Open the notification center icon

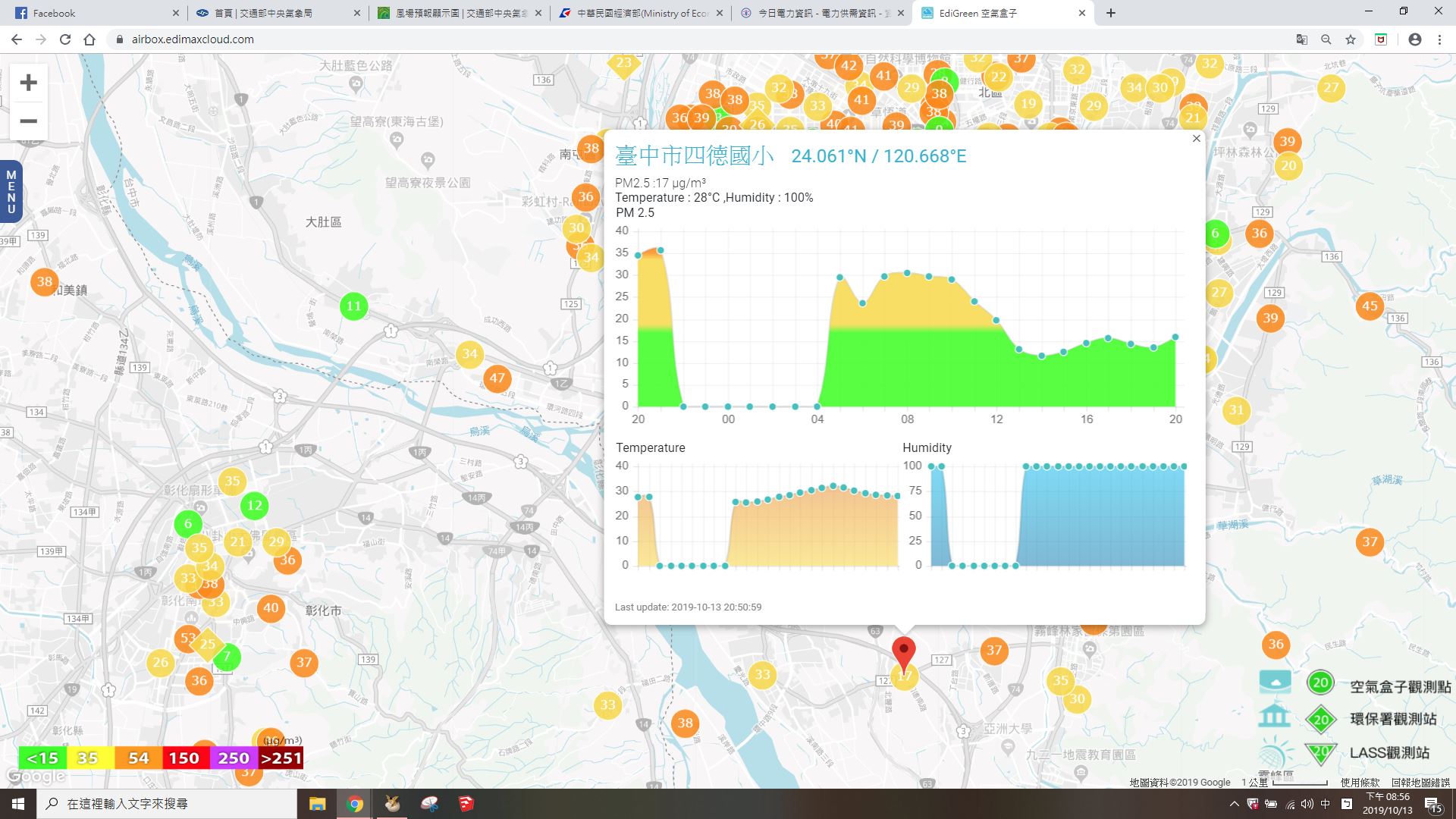coord(1432,805)
